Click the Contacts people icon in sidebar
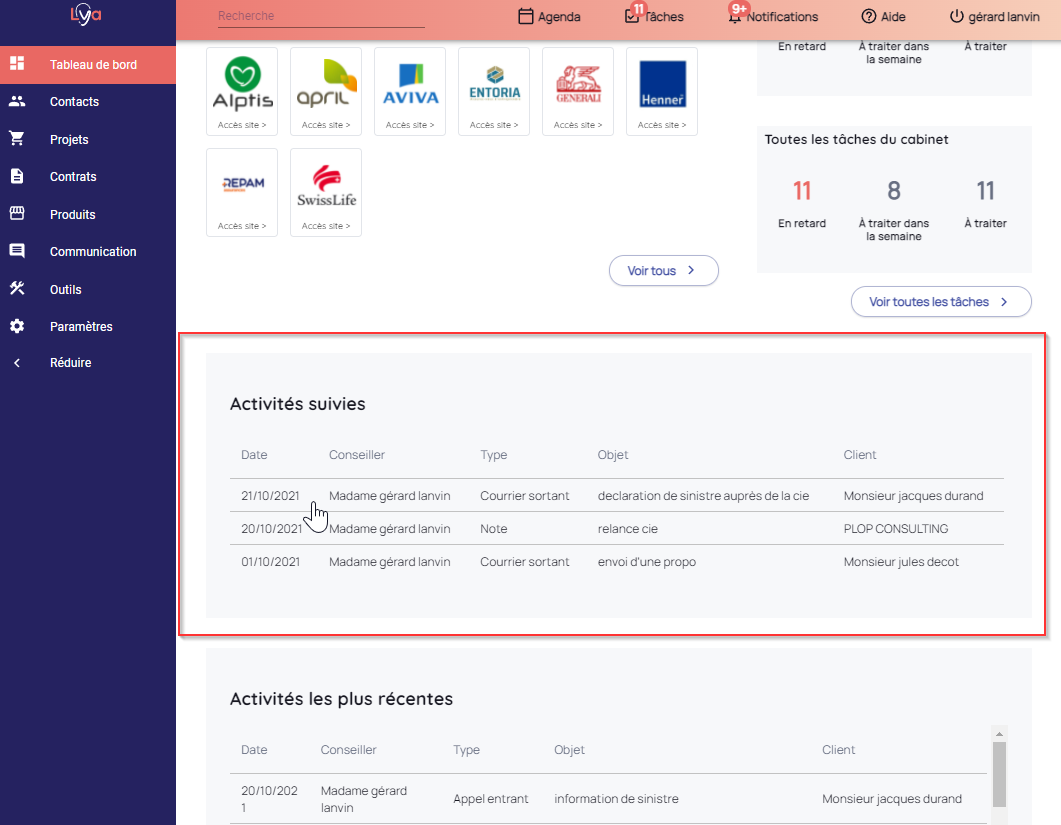The width and height of the screenshot is (1061, 825). click(x=17, y=101)
